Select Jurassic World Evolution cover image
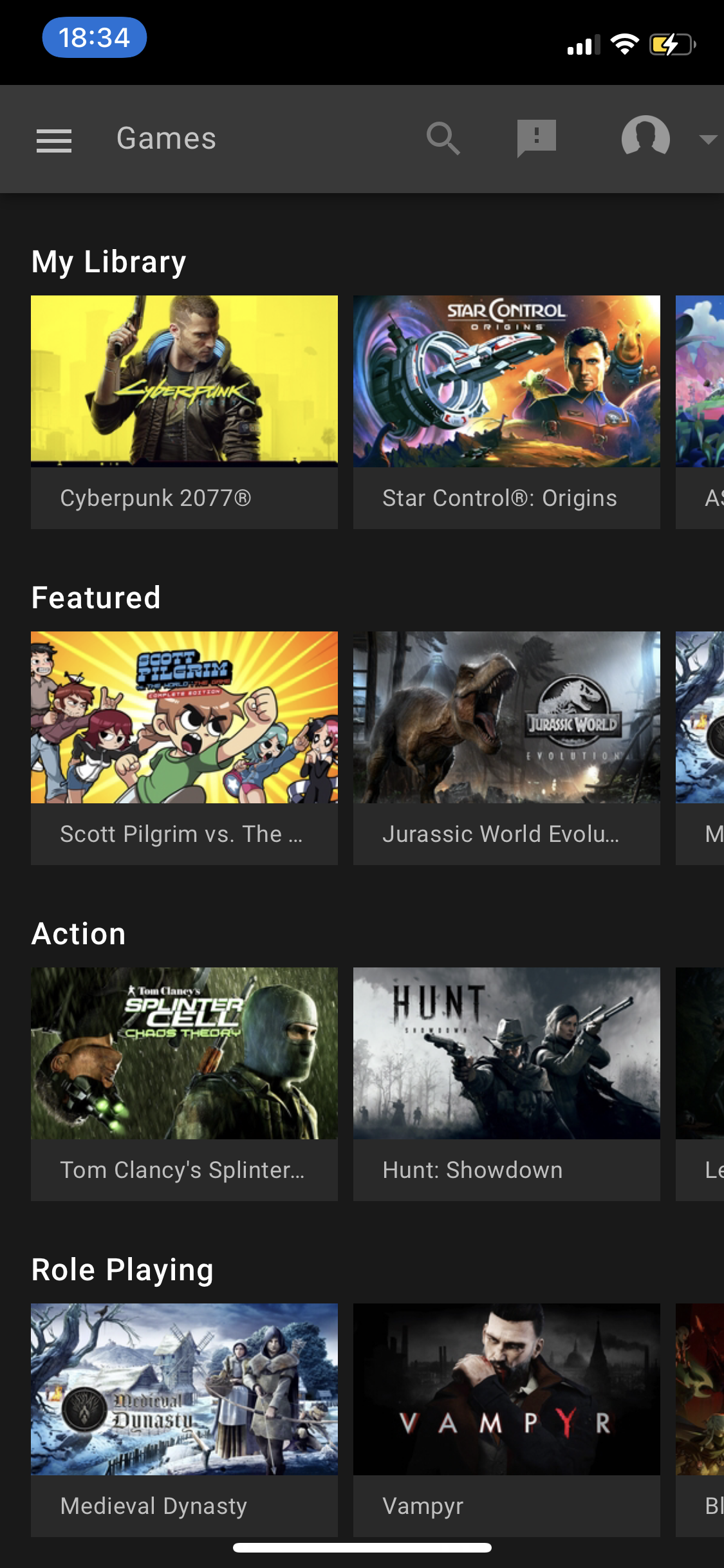 [x=506, y=716]
